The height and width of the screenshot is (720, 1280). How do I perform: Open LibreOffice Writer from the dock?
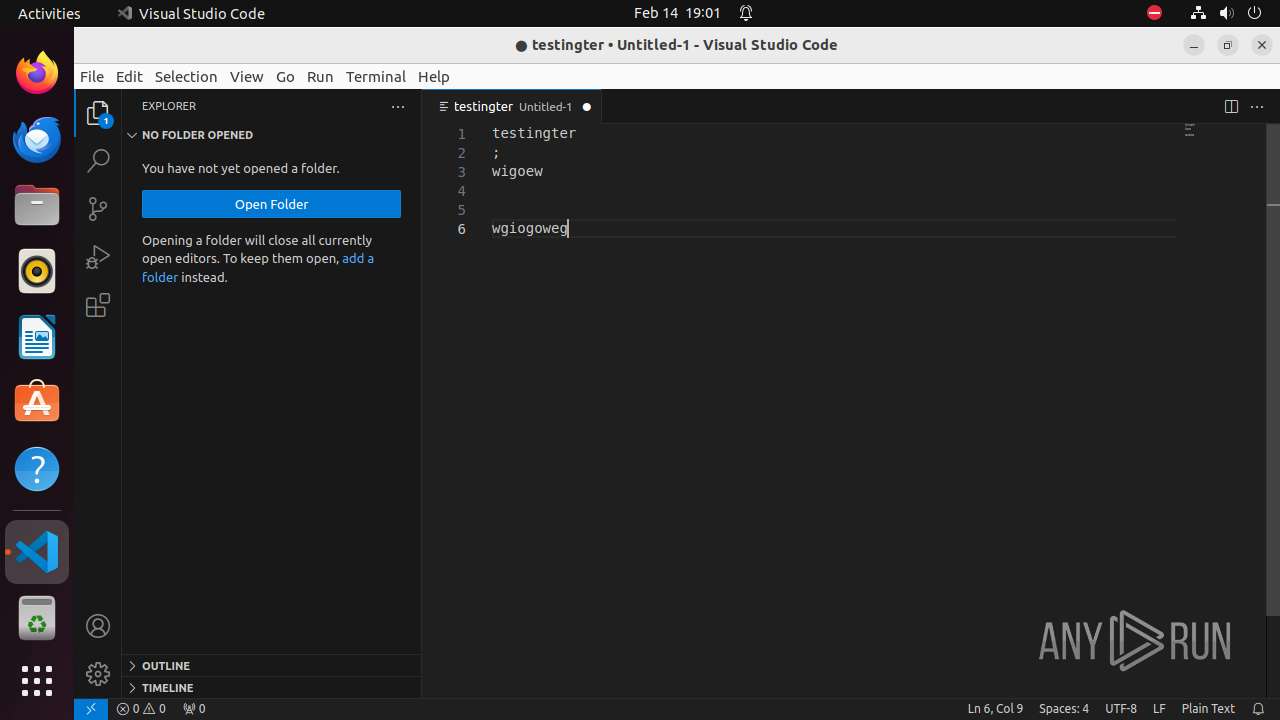click(x=37, y=337)
